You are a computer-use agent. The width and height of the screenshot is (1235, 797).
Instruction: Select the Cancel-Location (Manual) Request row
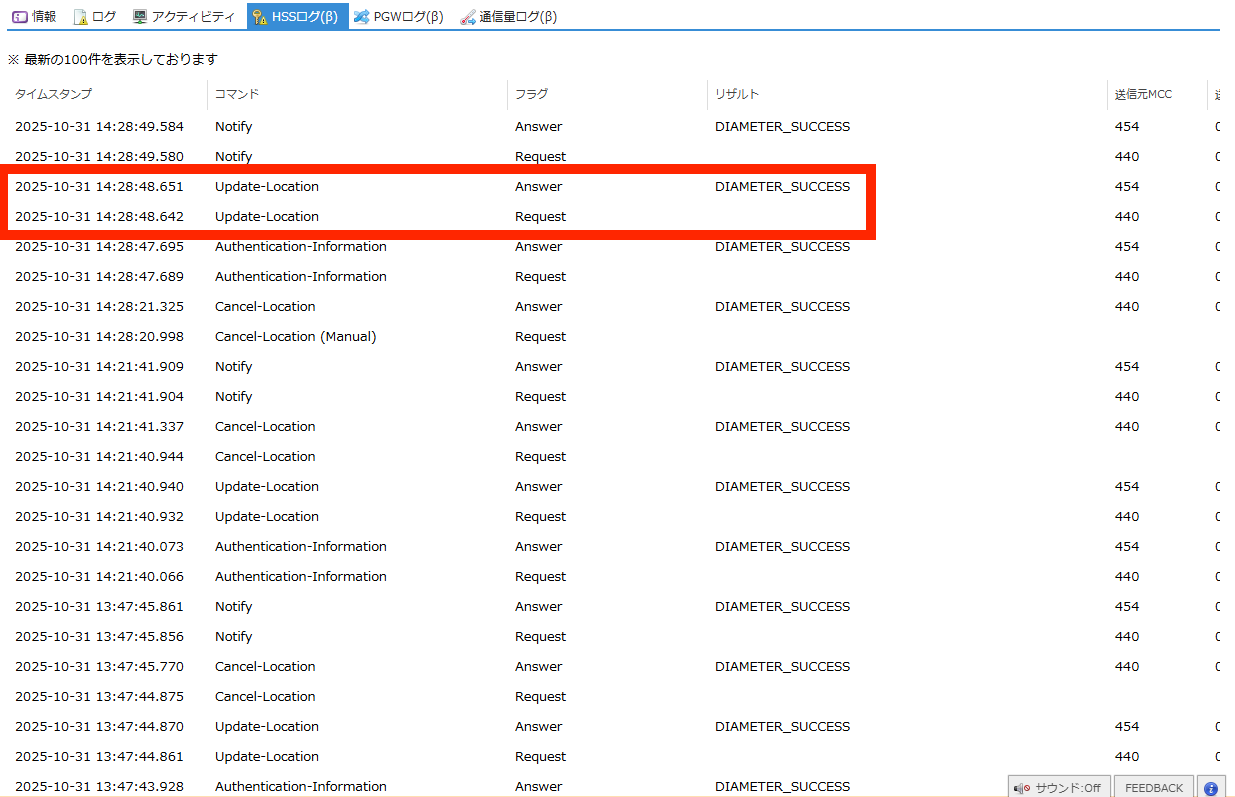pyautogui.click(x=295, y=337)
